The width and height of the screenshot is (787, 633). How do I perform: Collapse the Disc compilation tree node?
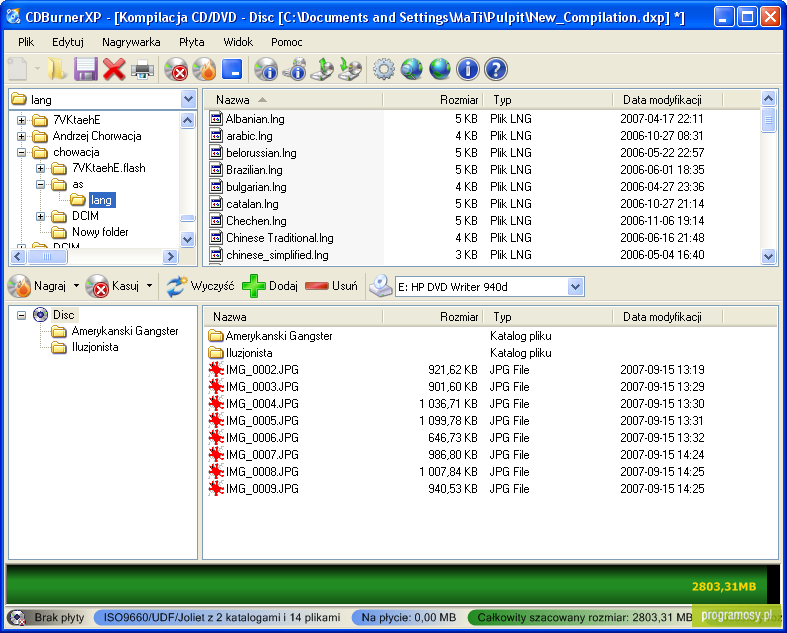[x=21, y=315]
